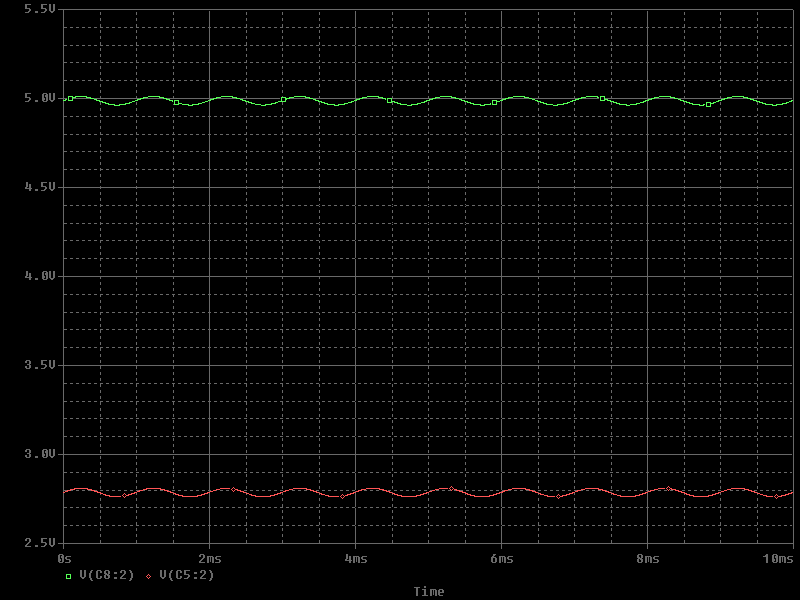Click the 8ms x-axis label
This screenshot has width=800, height=600.
pyautogui.click(x=647, y=559)
